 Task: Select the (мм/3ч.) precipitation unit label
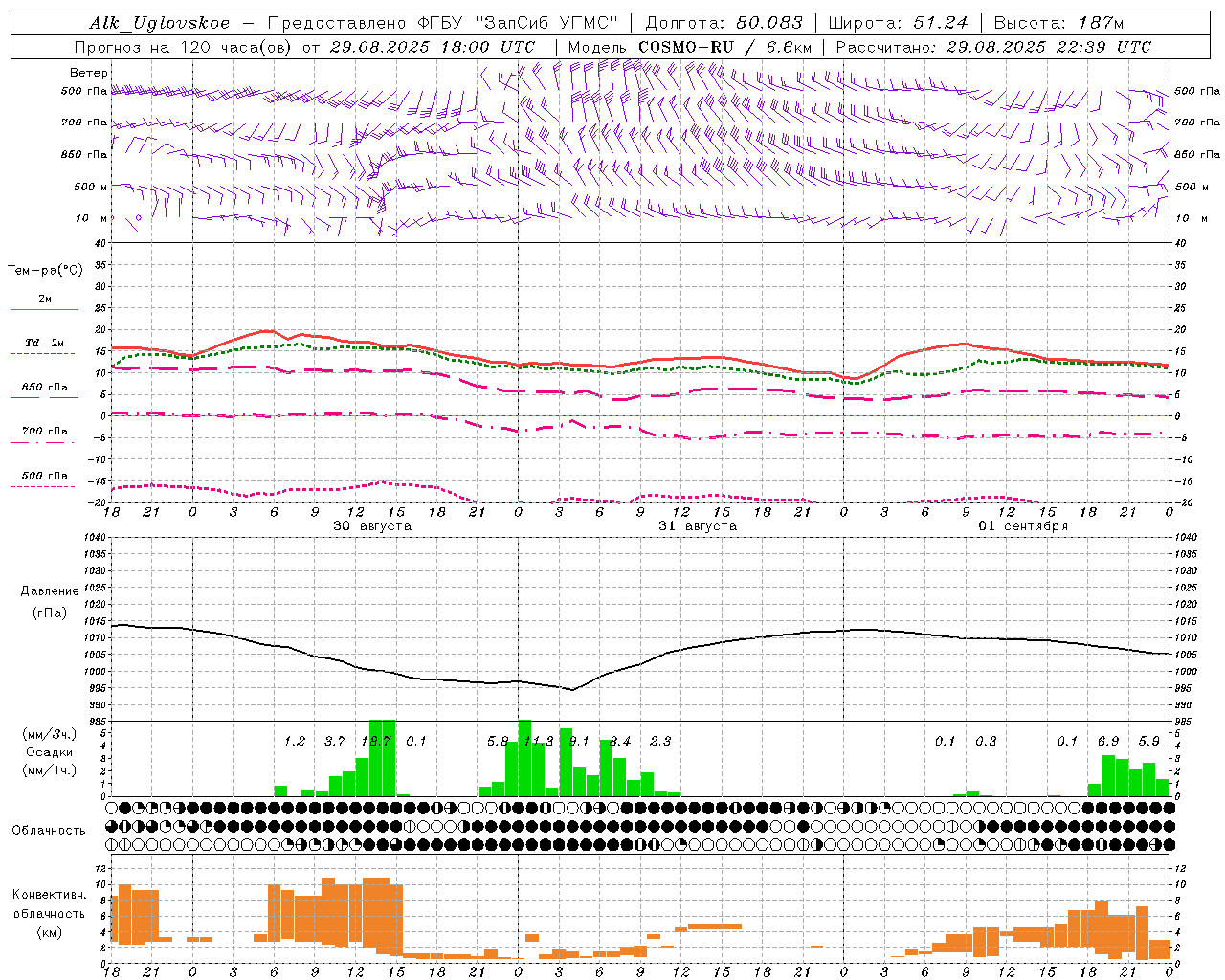pyautogui.click(x=49, y=734)
